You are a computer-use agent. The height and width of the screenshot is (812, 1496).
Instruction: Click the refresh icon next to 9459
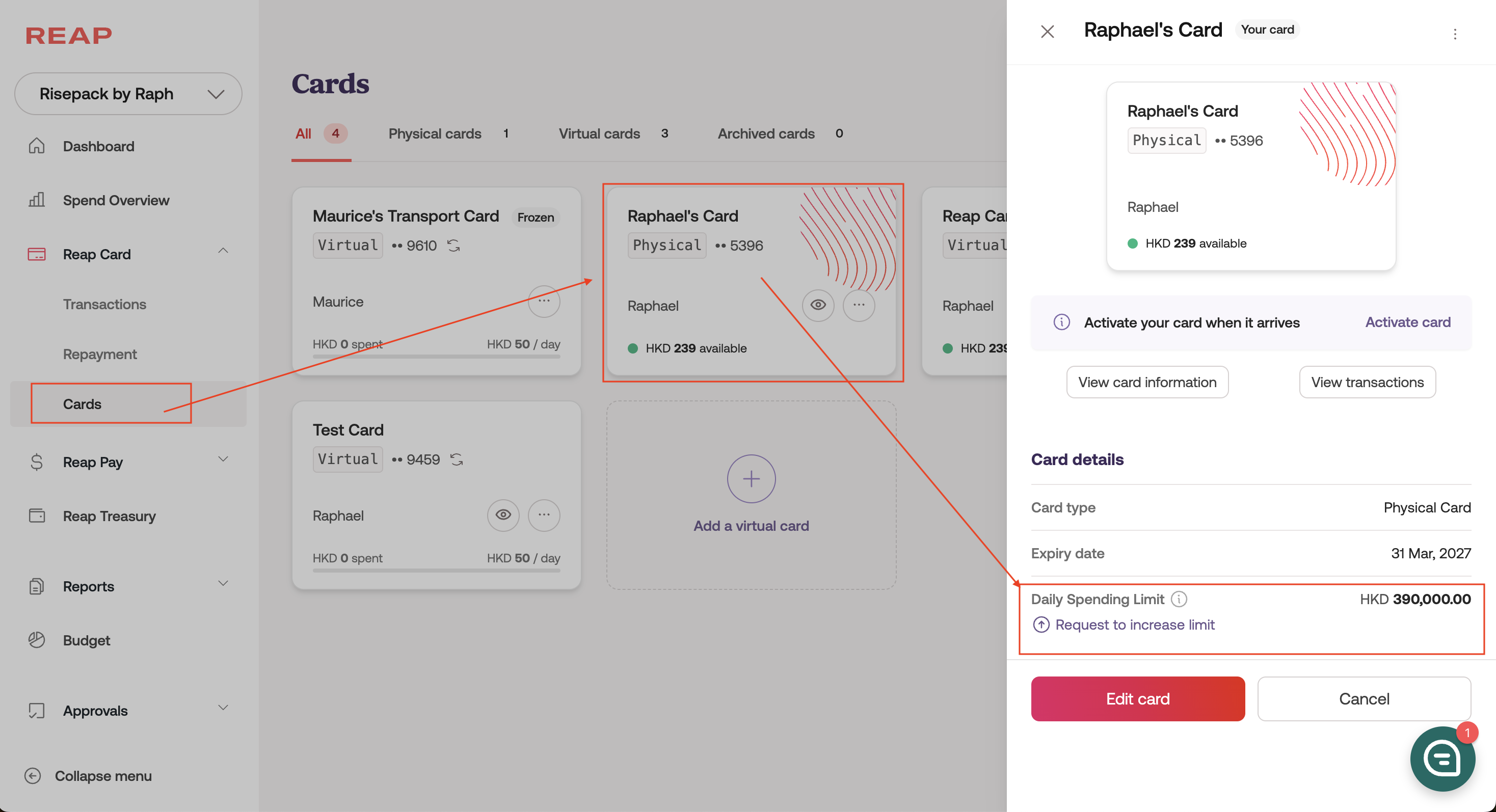click(457, 459)
